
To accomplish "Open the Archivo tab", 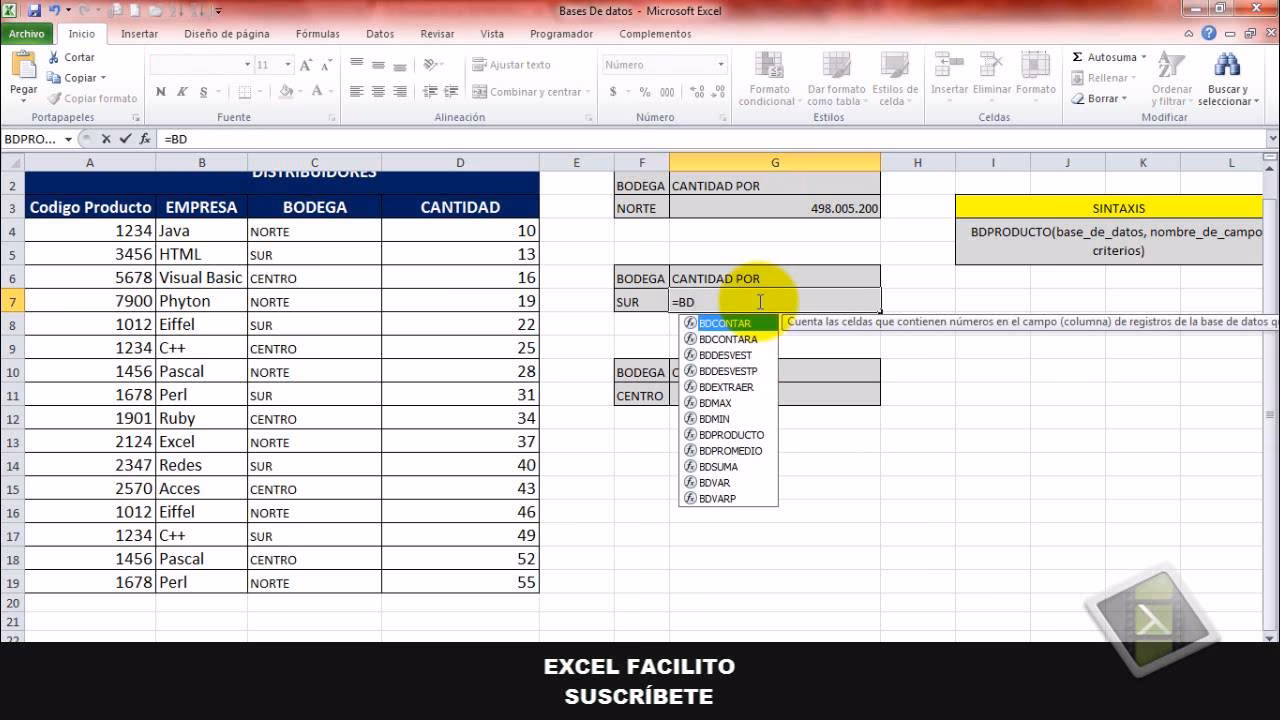I will [x=27, y=34].
